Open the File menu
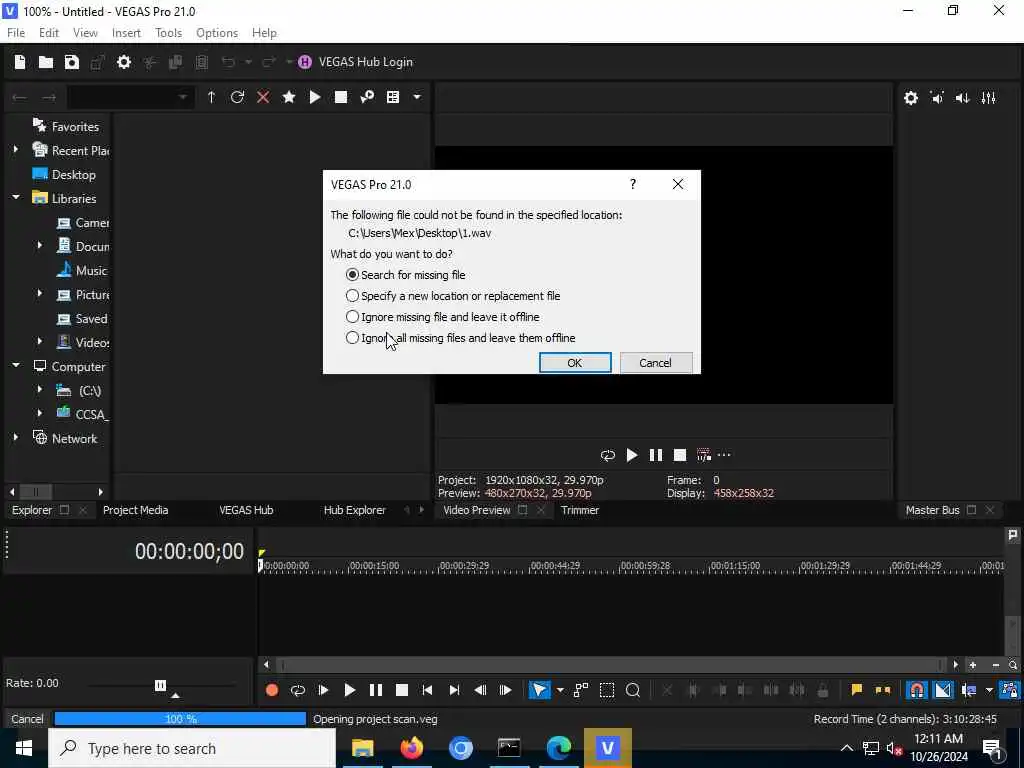 [16, 33]
